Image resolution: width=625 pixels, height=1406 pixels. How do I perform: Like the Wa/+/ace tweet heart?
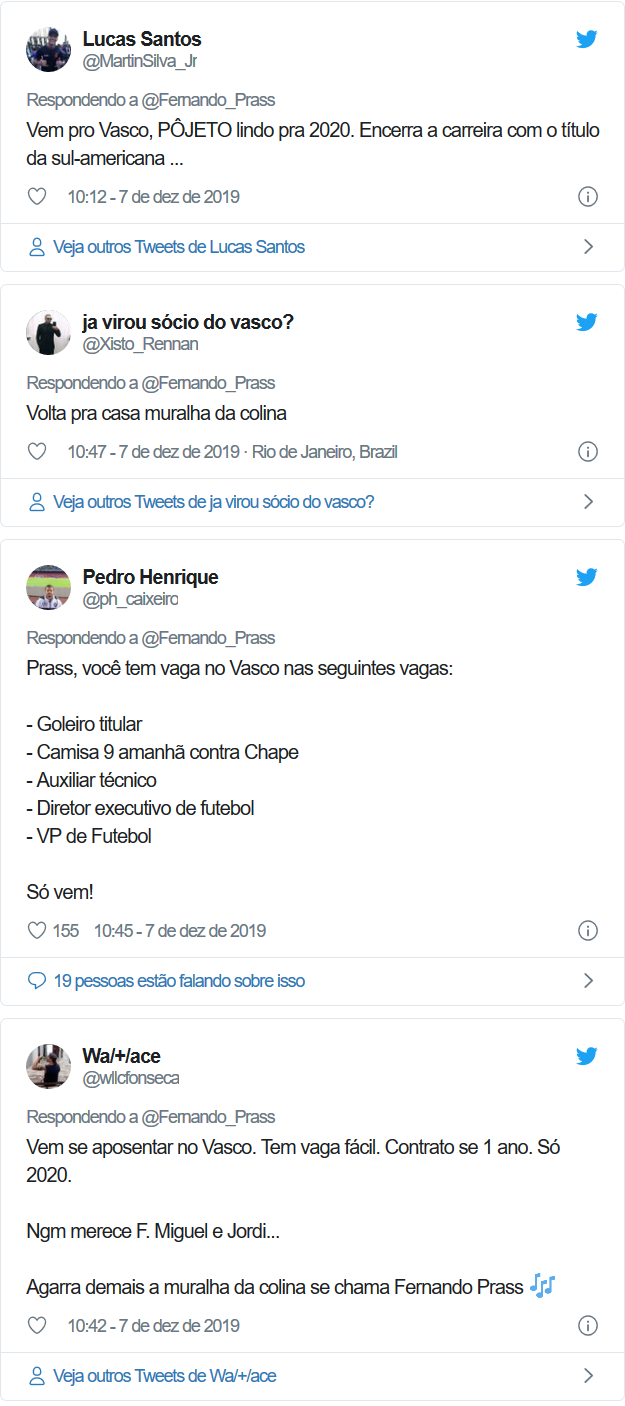37,1326
